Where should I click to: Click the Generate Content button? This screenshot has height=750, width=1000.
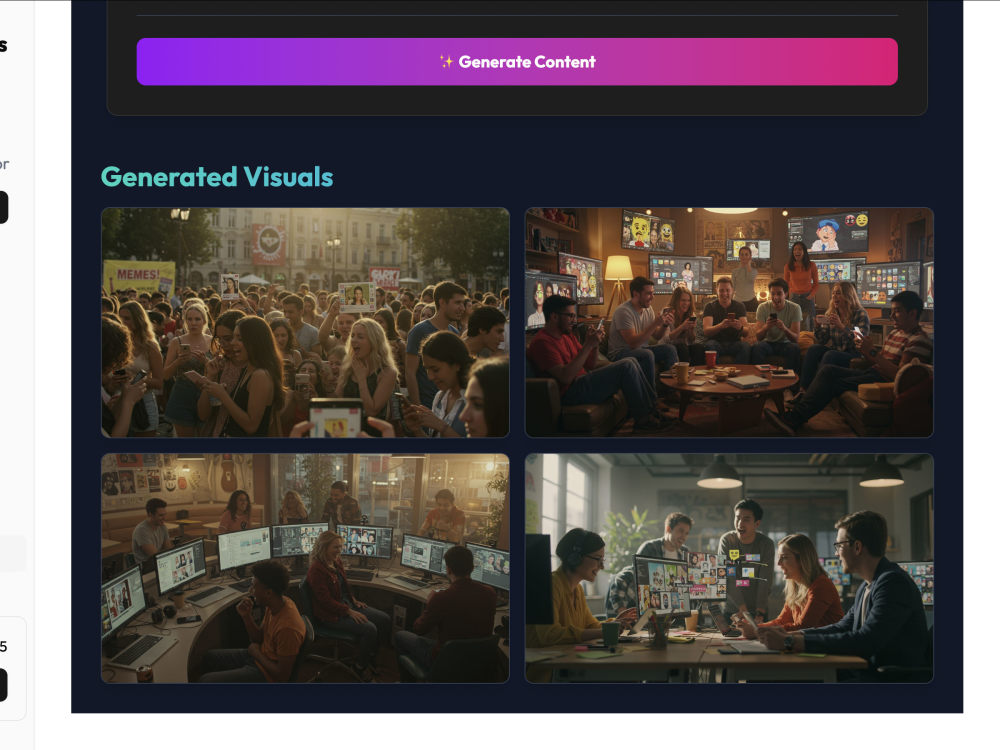[x=517, y=62]
